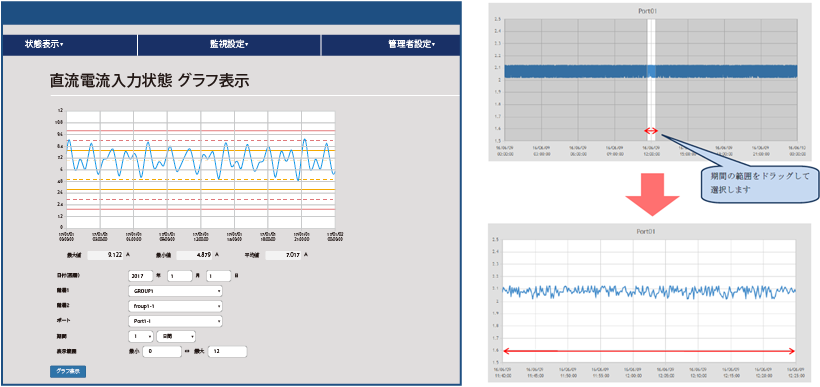Click the zoomed Port01 graph line
Screen dimensions: 820x387
[648, 291]
